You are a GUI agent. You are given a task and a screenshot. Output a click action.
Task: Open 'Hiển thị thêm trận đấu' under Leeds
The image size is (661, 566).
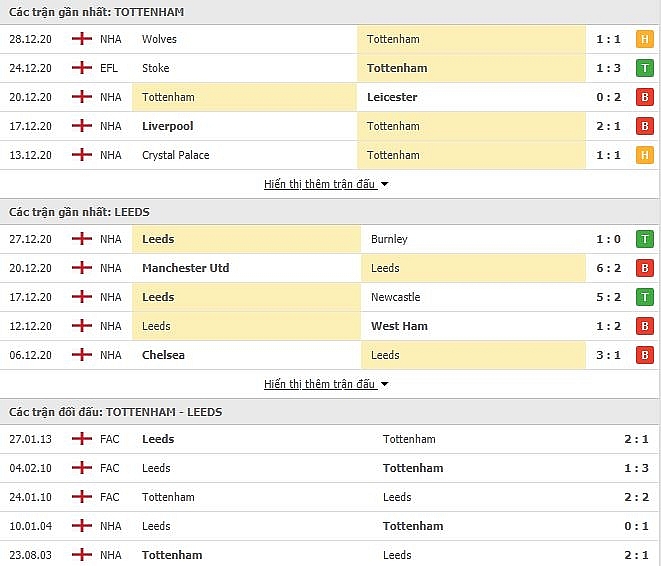[x=320, y=384]
